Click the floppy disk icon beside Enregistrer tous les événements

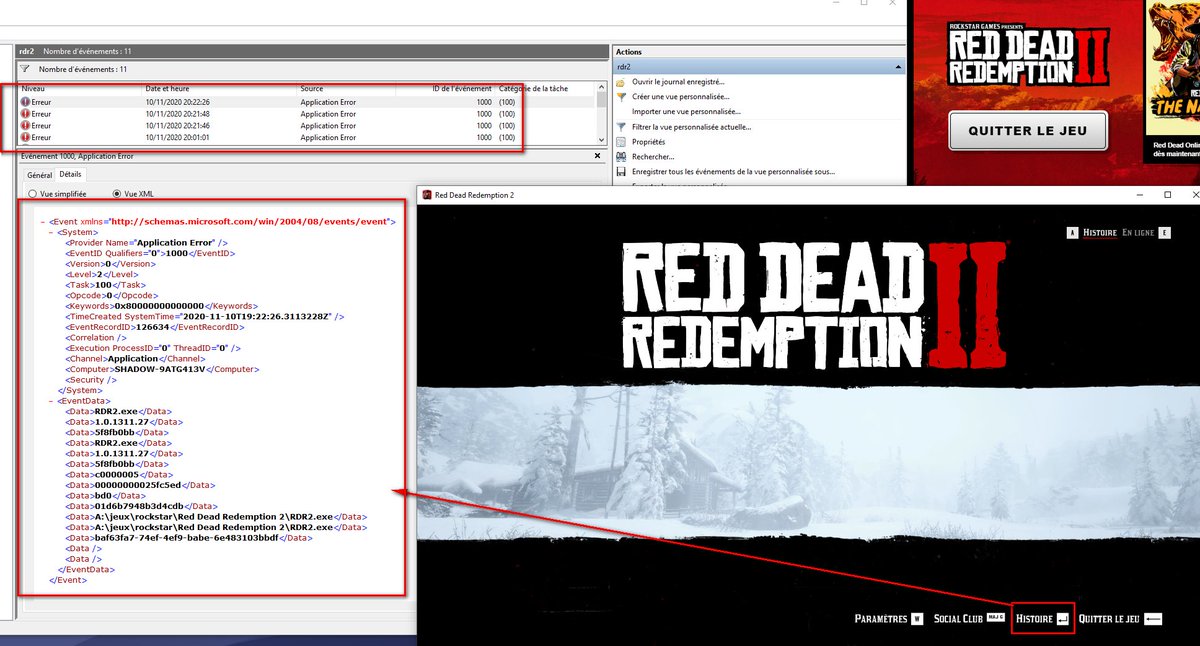(621, 172)
